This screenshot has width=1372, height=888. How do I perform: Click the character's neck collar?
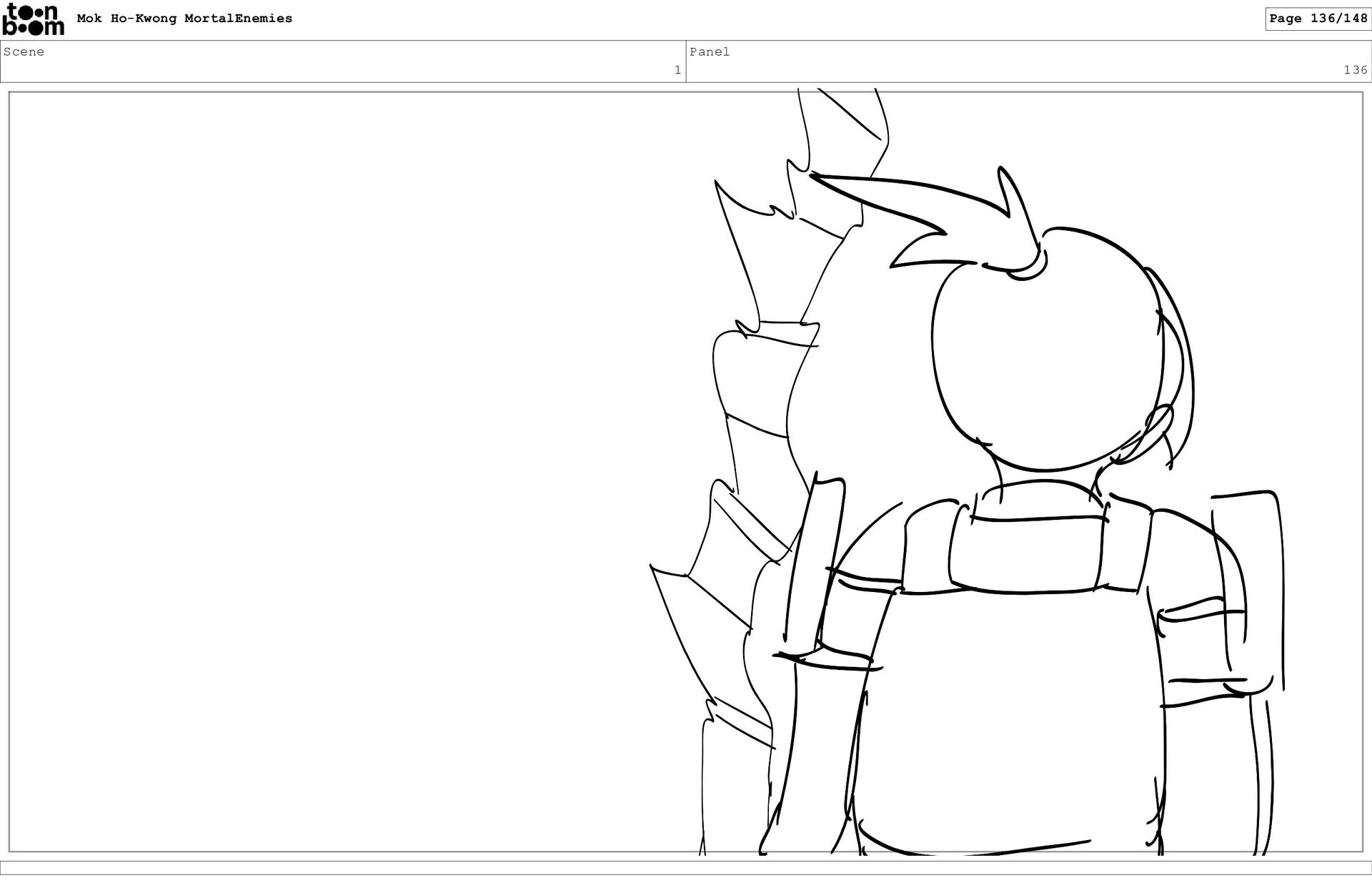pyautogui.click(x=1043, y=493)
